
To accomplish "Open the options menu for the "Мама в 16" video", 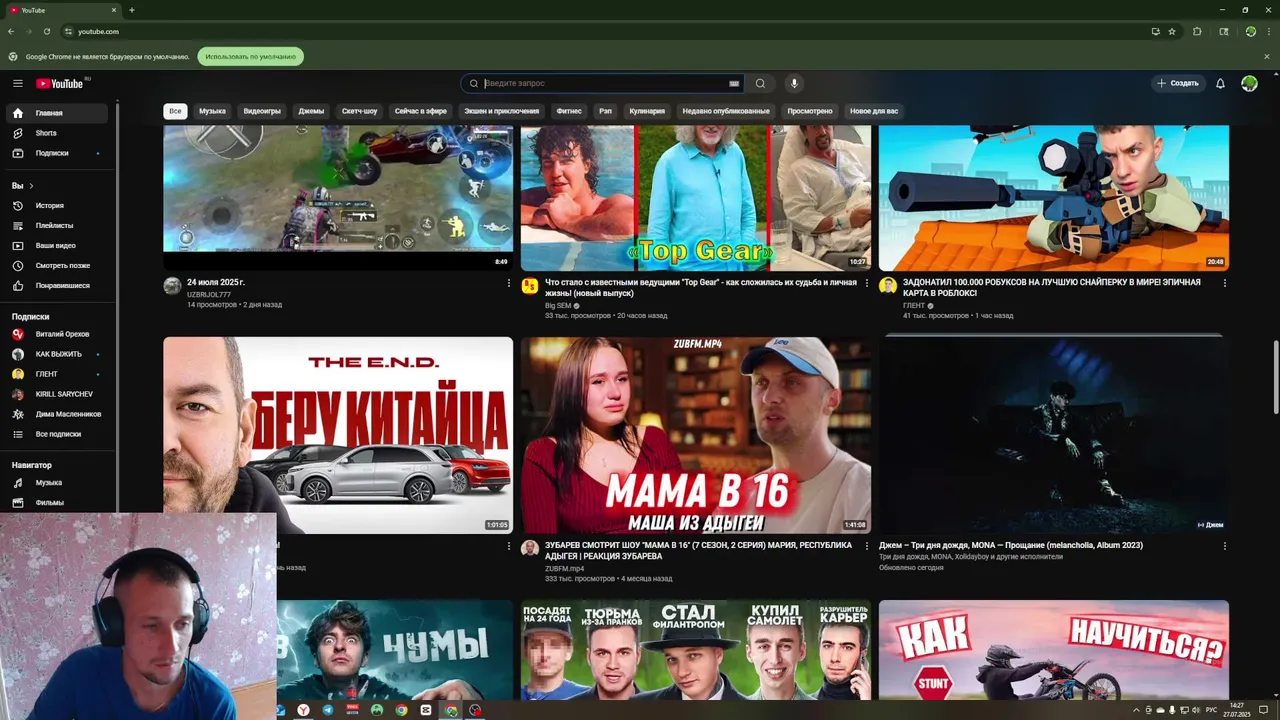I will (x=866, y=546).
